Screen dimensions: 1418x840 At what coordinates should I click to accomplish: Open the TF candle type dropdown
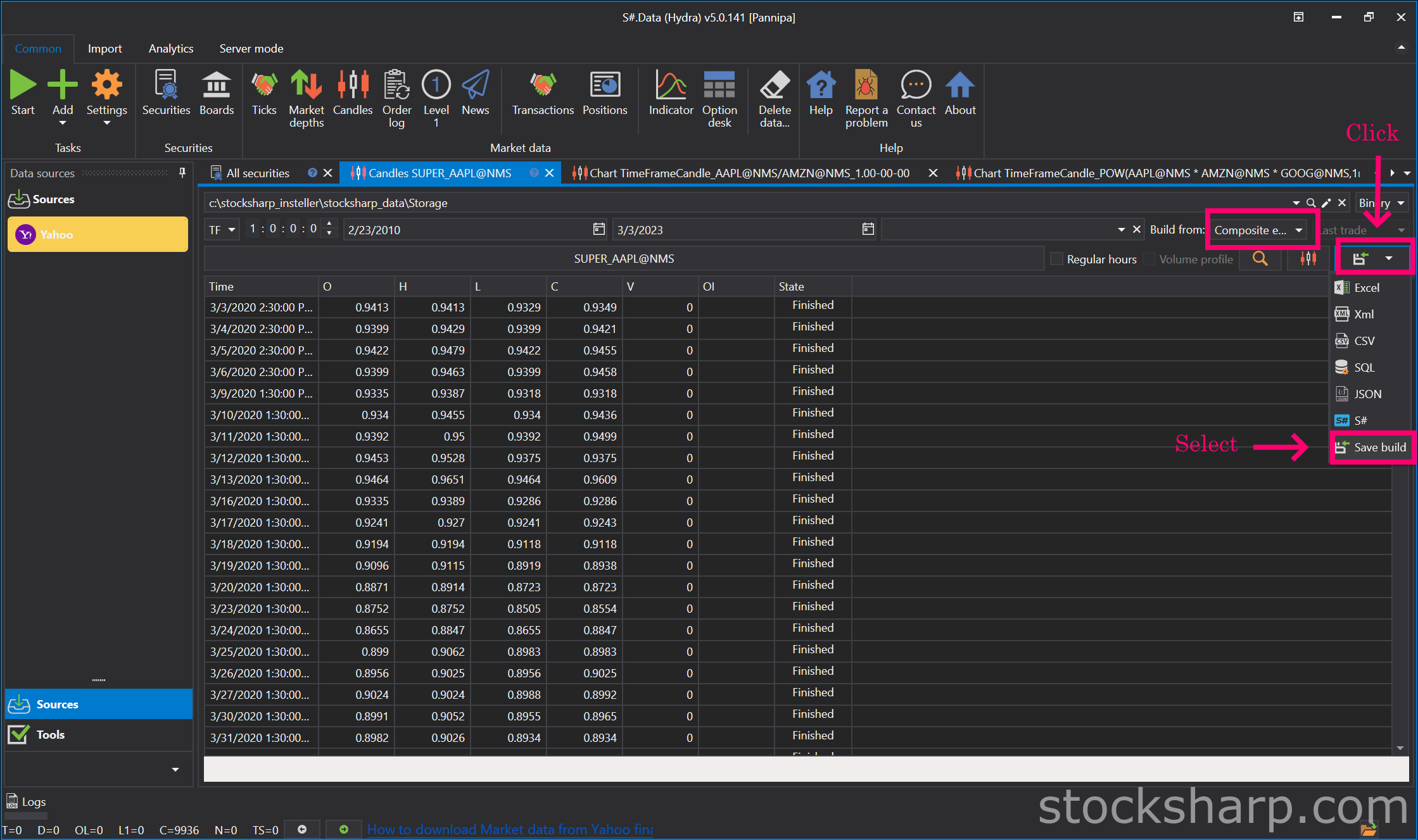[x=222, y=230]
